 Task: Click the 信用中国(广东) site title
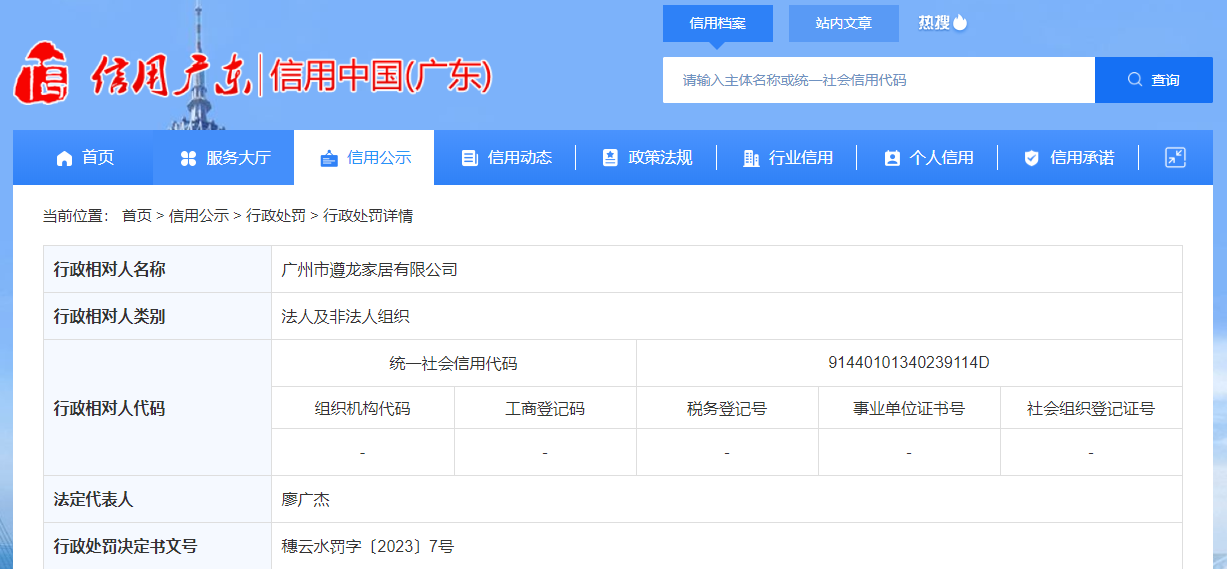click(x=381, y=77)
